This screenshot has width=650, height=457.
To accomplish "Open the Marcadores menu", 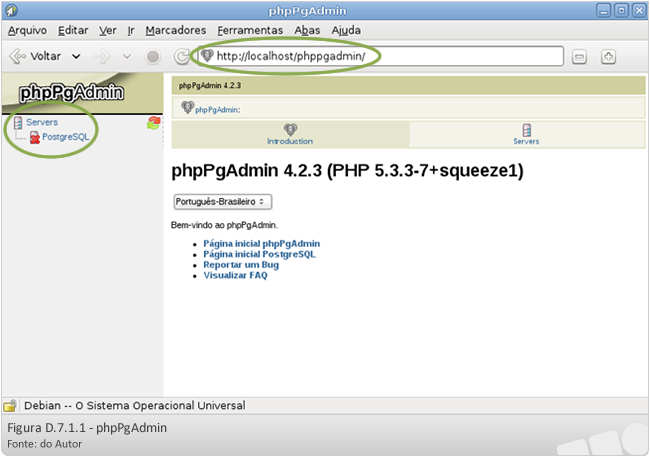I will pos(176,30).
